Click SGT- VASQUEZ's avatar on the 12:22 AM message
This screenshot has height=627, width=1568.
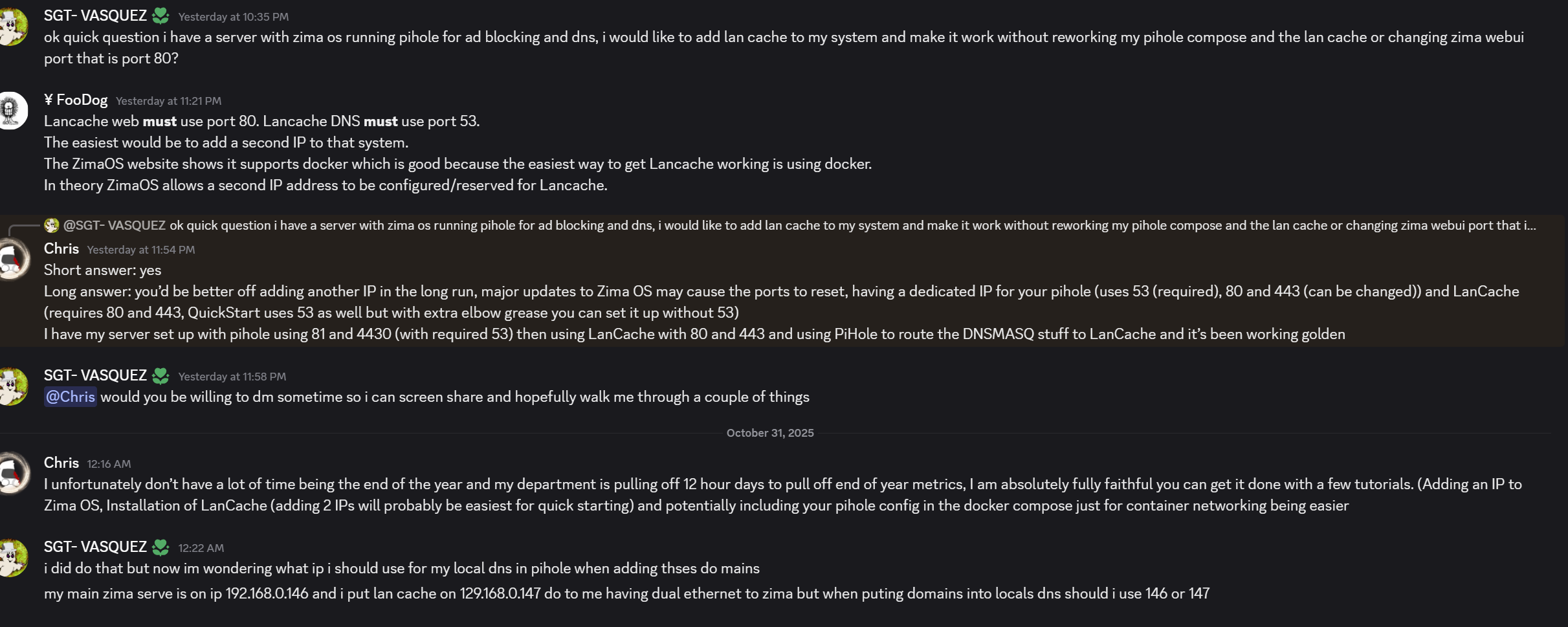click(12, 558)
